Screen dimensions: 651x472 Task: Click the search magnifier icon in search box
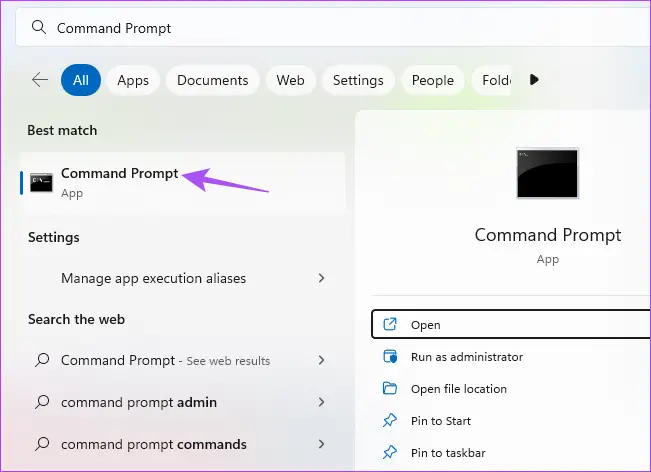coord(40,28)
